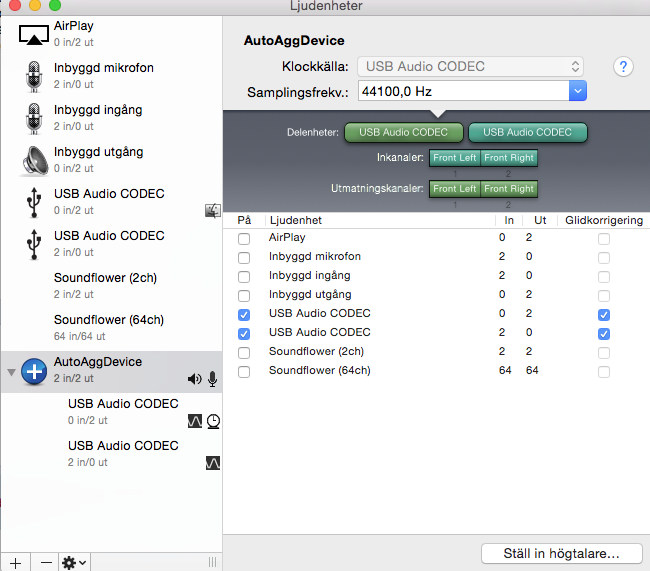Click the add device plus button

[15, 562]
